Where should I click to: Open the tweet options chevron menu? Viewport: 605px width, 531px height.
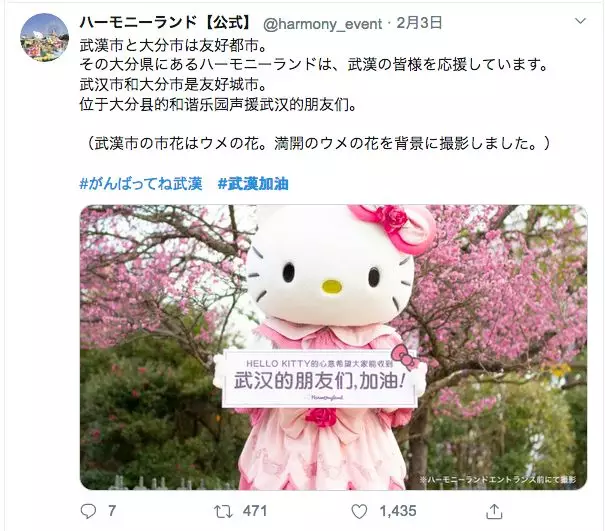[x=580, y=21]
